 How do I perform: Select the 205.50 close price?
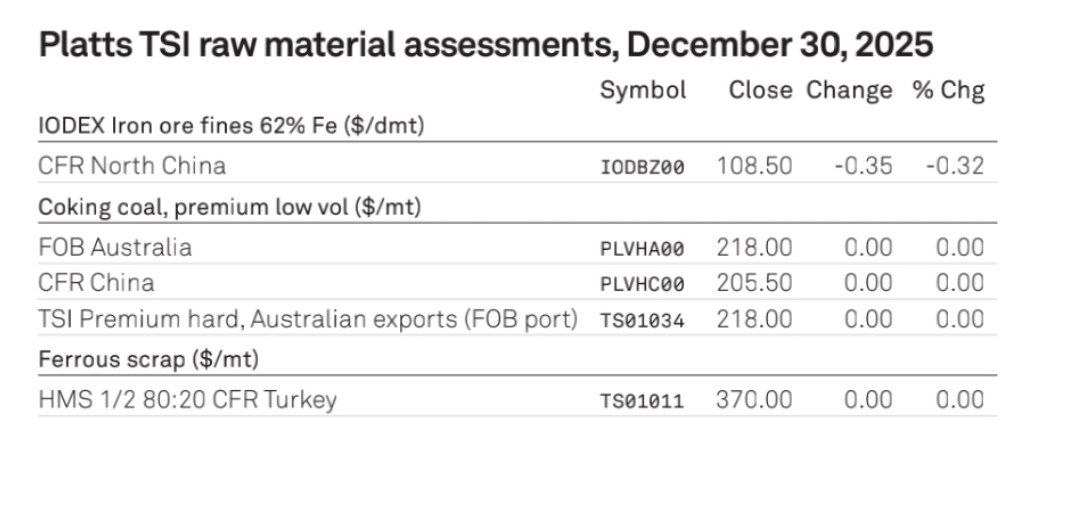(754, 283)
